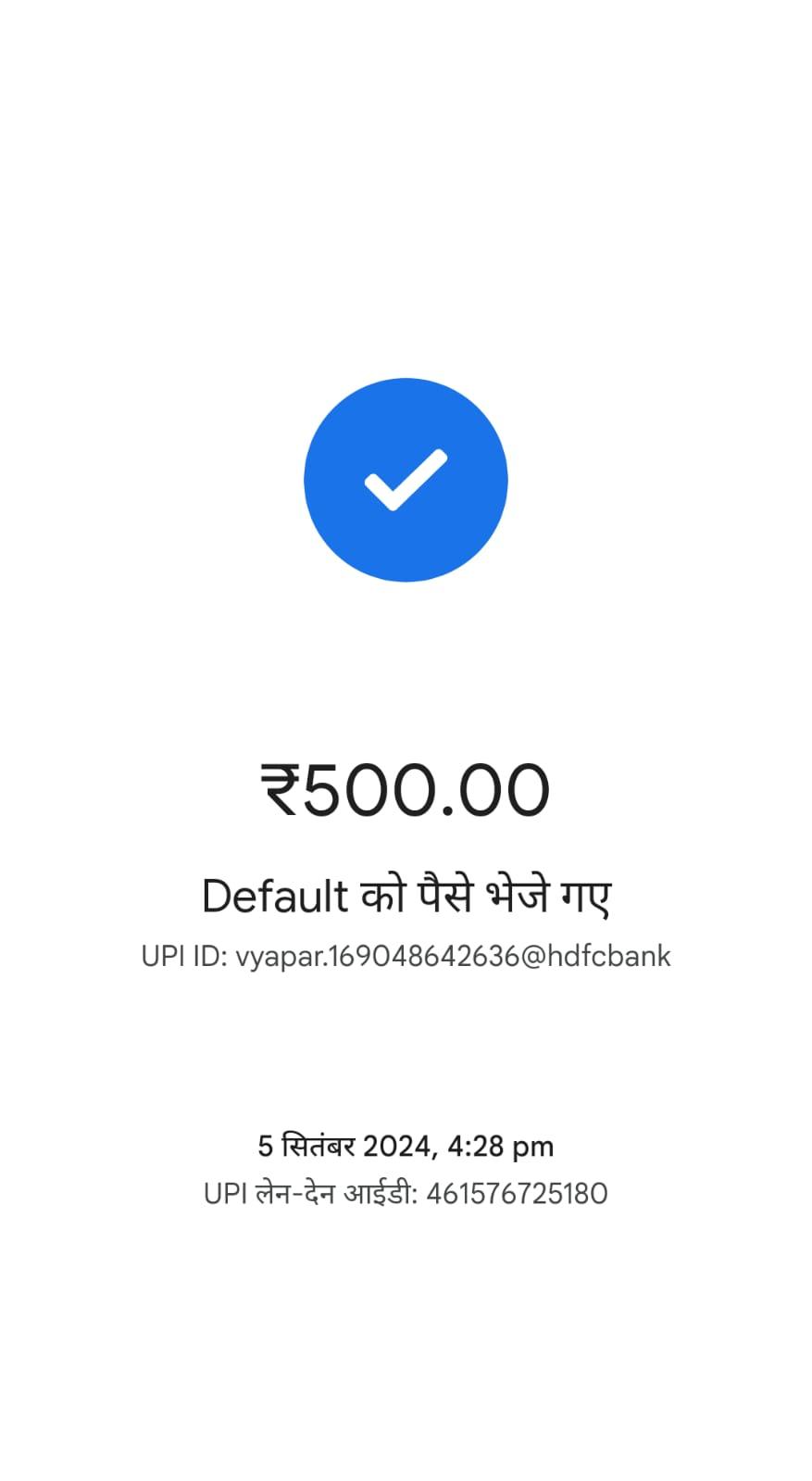Tap the @hdfcbank handle in the UPI ID

[x=596, y=956]
